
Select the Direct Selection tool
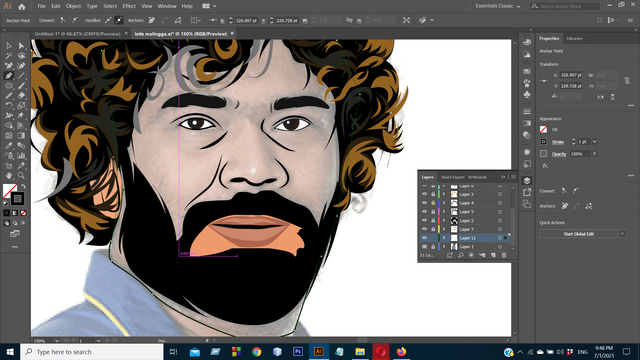[x=21, y=46]
